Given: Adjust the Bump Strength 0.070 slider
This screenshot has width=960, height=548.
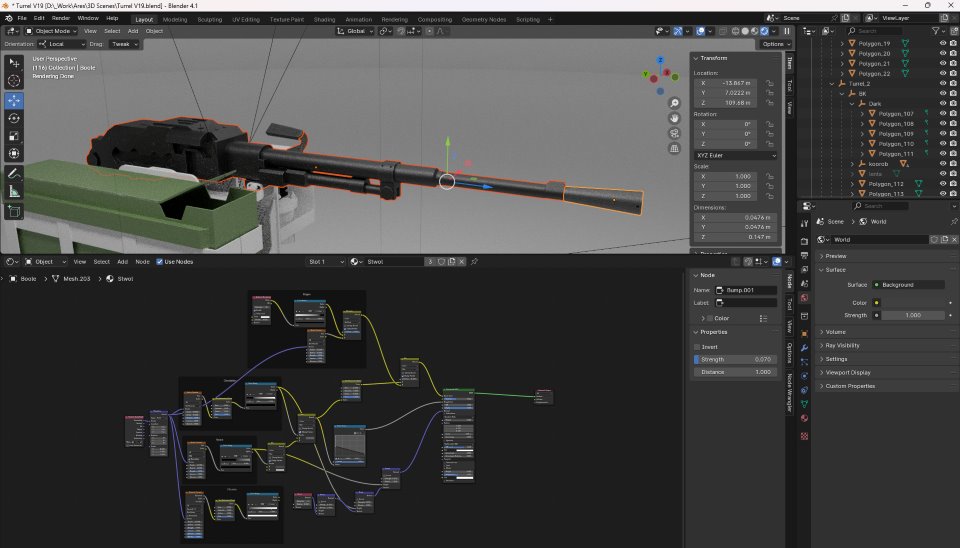Looking at the screenshot, I should click(735, 359).
